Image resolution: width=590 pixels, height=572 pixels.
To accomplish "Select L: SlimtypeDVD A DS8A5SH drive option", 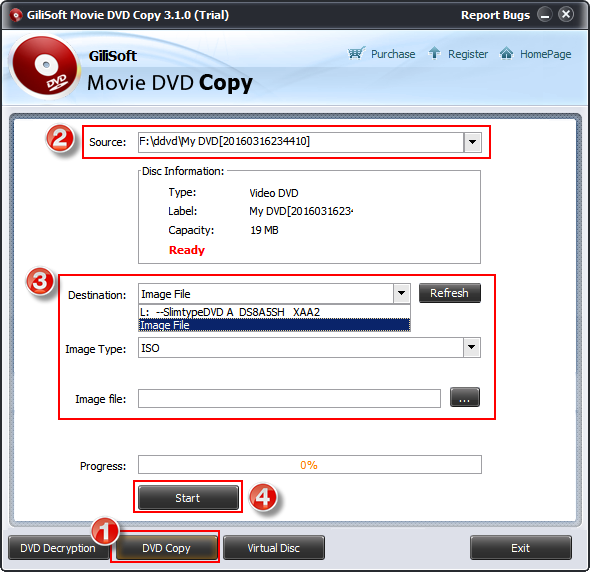I will click(274, 312).
